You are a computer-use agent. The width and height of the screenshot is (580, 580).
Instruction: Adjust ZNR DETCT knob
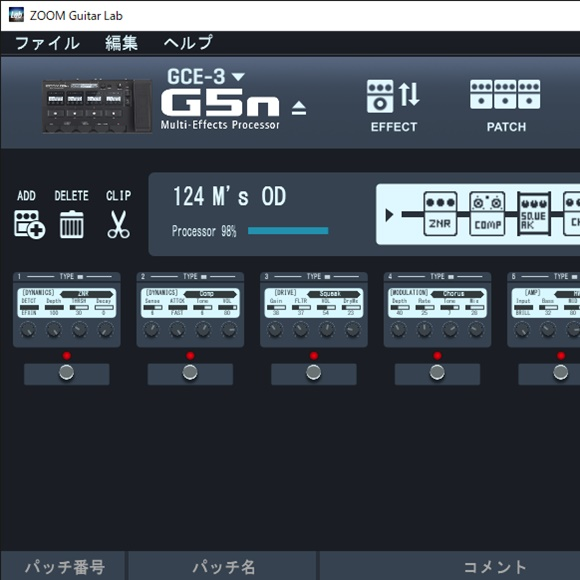(x=28, y=330)
